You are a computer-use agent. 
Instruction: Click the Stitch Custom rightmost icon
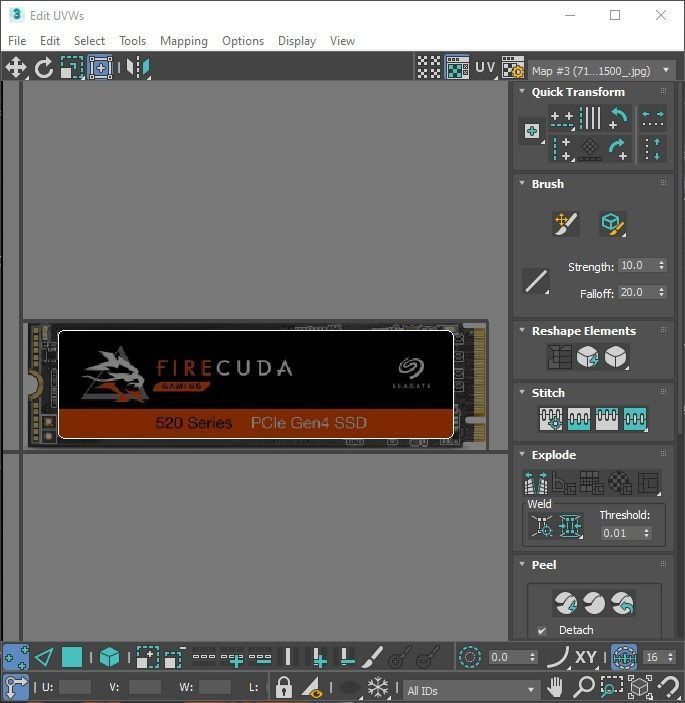(x=635, y=419)
